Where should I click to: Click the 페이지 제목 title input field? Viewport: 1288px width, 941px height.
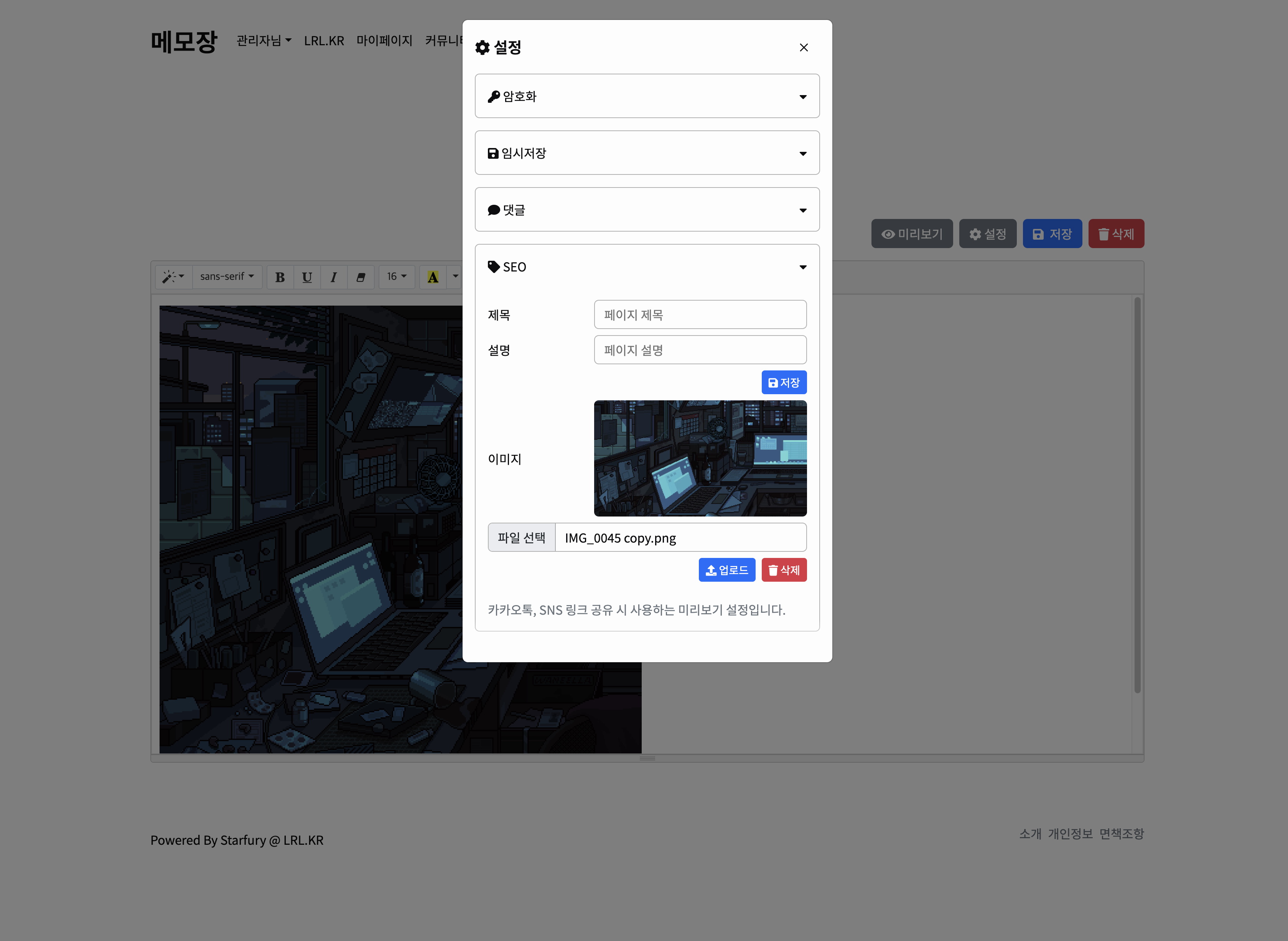(700, 314)
